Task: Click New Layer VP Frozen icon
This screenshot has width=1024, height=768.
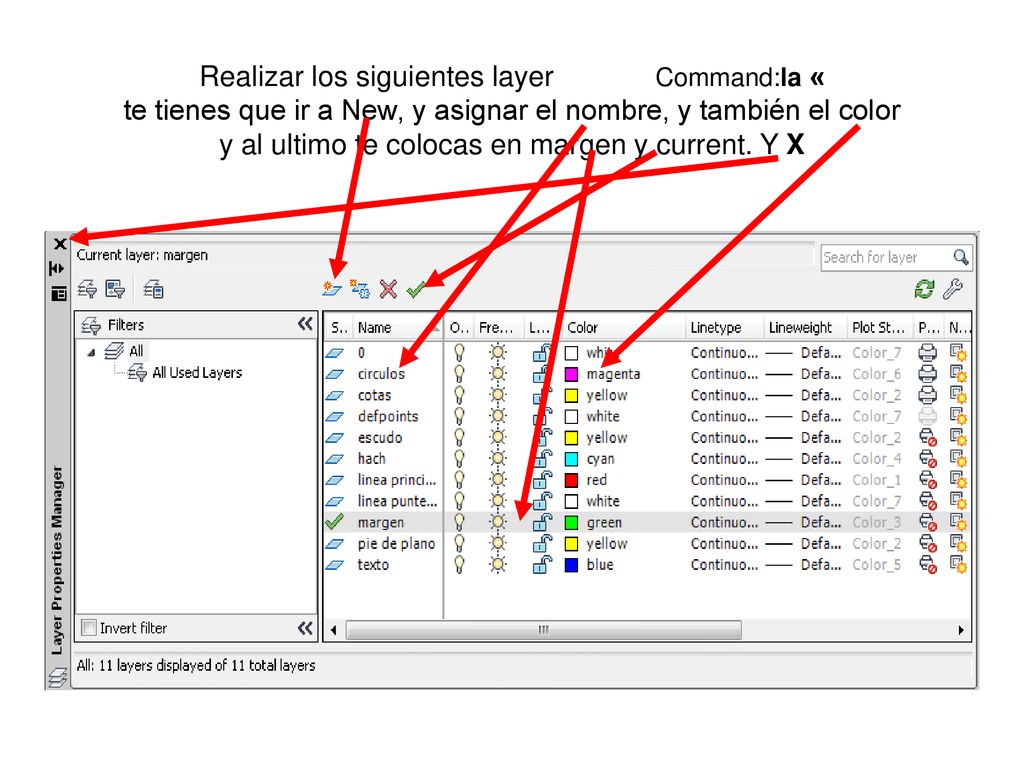Action: 359,289
